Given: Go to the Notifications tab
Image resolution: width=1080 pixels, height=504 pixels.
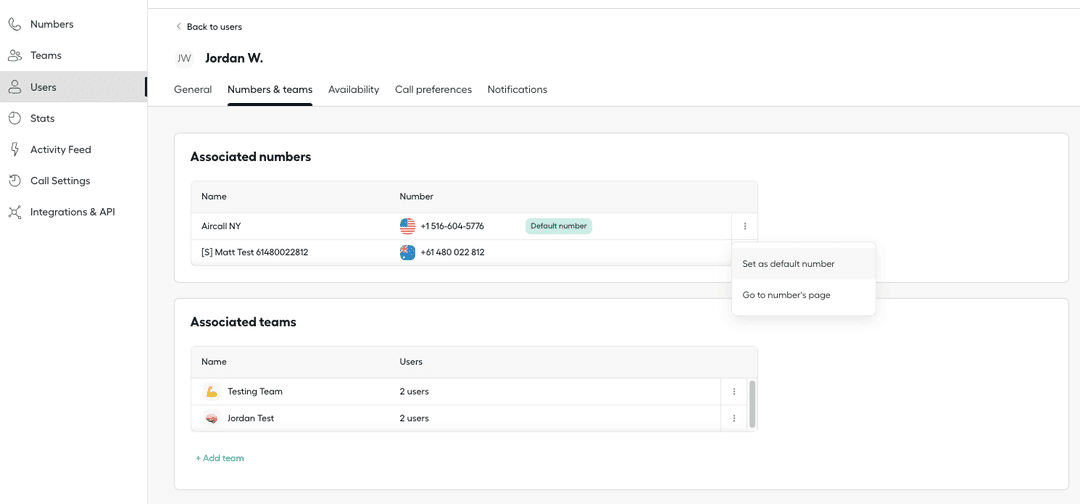Looking at the screenshot, I should click(x=517, y=90).
